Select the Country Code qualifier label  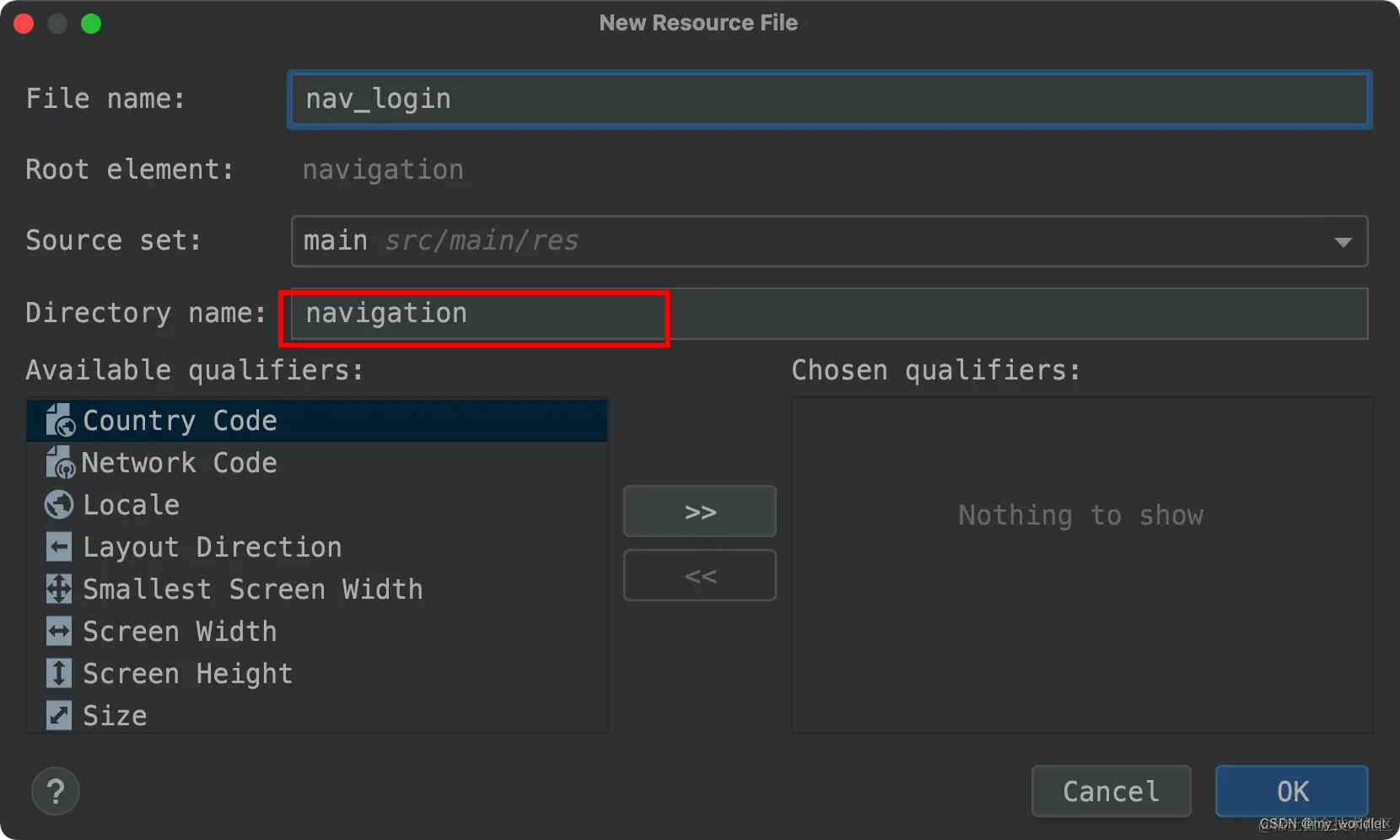tap(180, 420)
